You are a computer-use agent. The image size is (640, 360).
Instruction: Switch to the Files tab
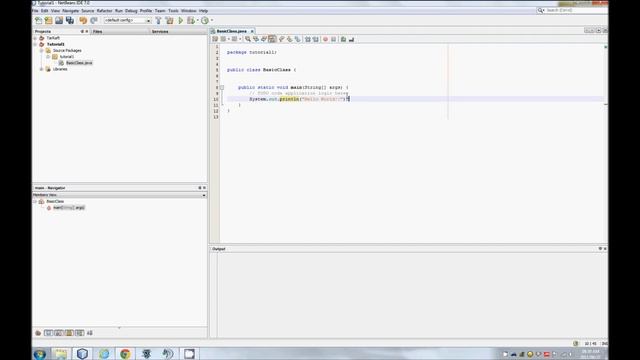[x=98, y=31]
